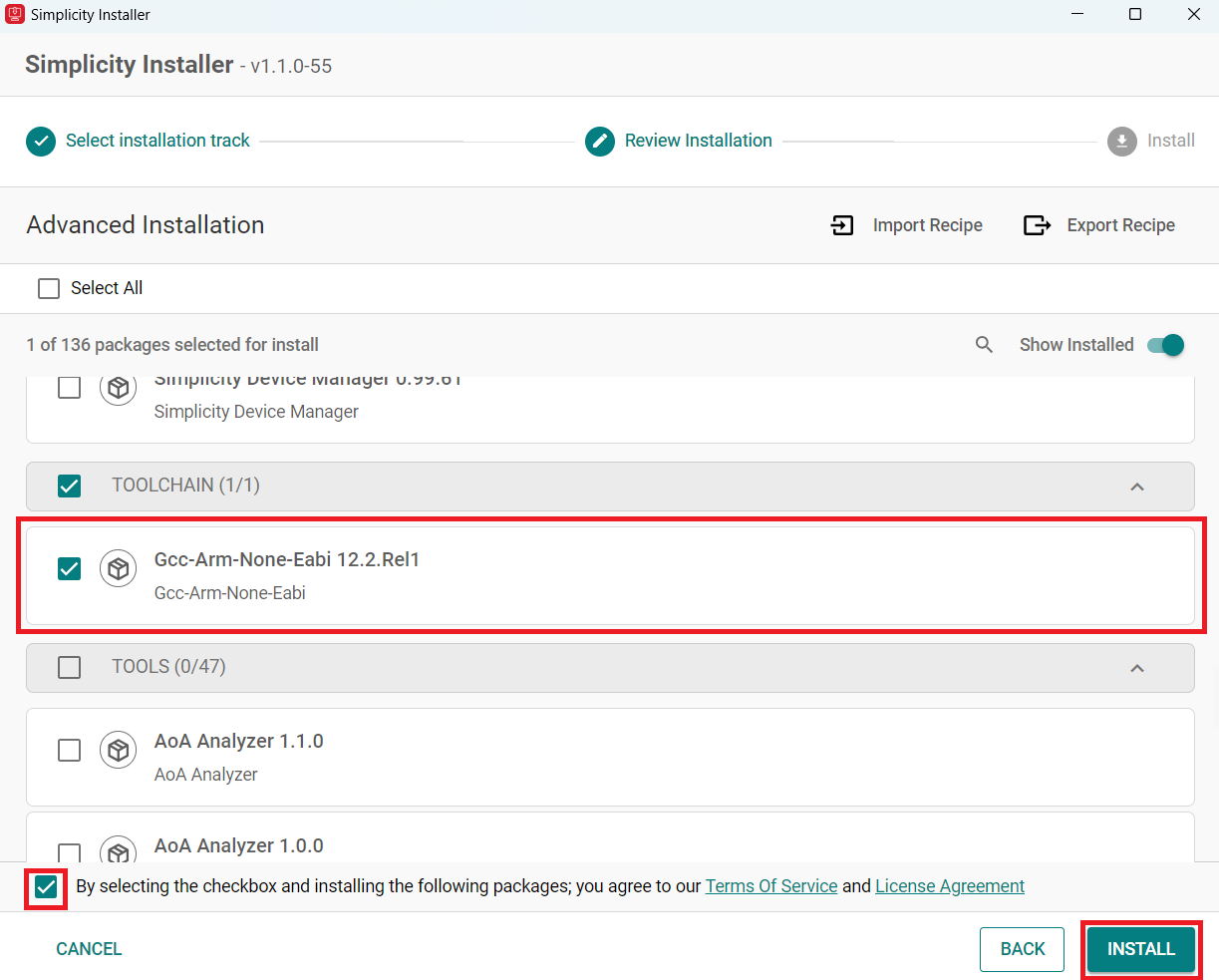This screenshot has height=980, width=1219.
Task: Click the Select installation track checkmark icon
Action: pyautogui.click(x=40, y=141)
